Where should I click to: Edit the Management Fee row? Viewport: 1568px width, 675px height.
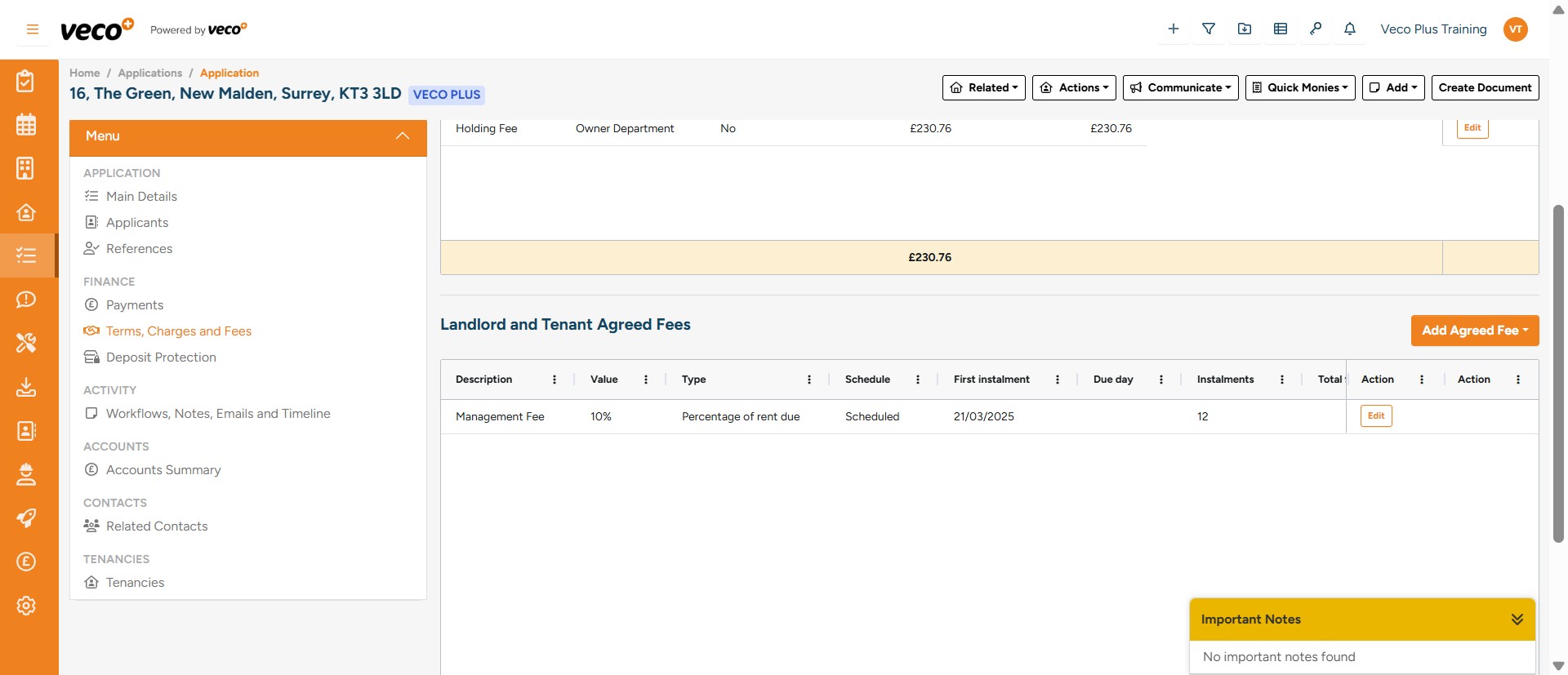(1375, 416)
